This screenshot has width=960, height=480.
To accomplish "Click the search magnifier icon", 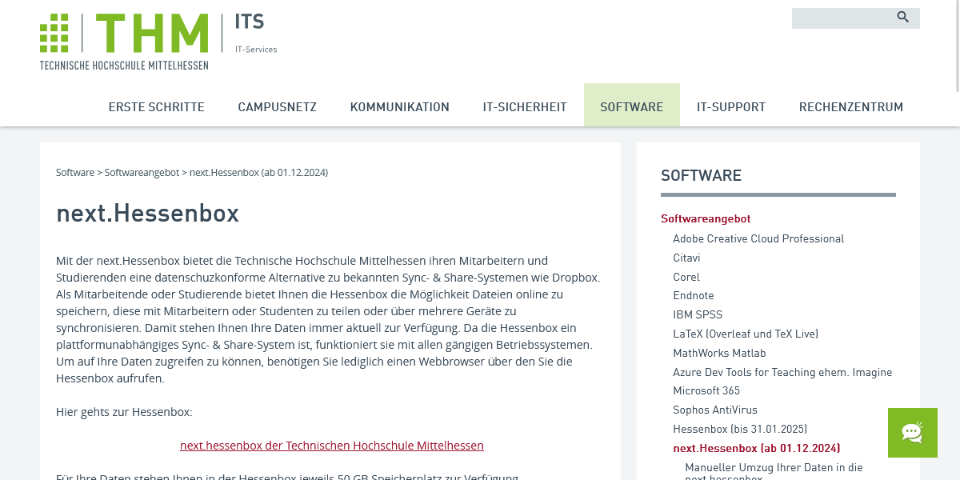I will [x=903, y=17].
